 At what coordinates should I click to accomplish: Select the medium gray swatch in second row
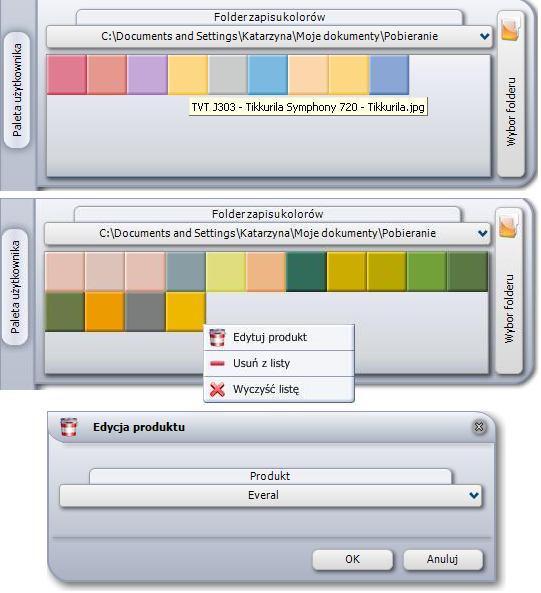click(145, 312)
